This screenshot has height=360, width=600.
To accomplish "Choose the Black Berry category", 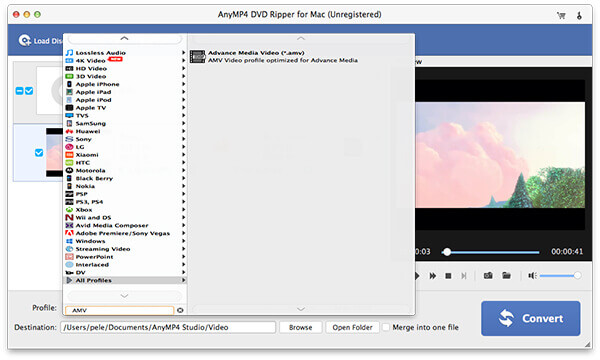I will point(125,178).
